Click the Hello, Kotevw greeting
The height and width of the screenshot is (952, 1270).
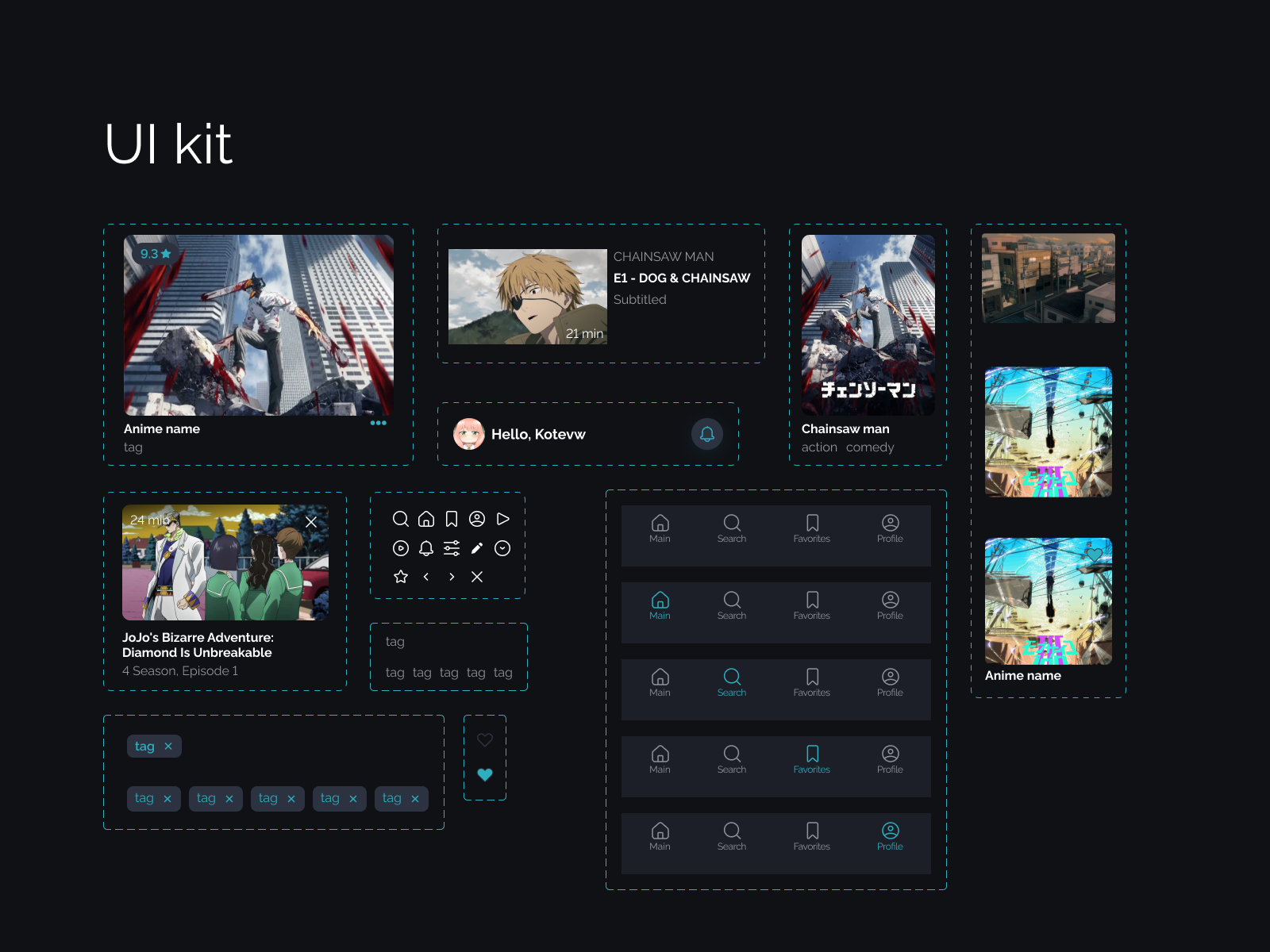[x=538, y=434]
